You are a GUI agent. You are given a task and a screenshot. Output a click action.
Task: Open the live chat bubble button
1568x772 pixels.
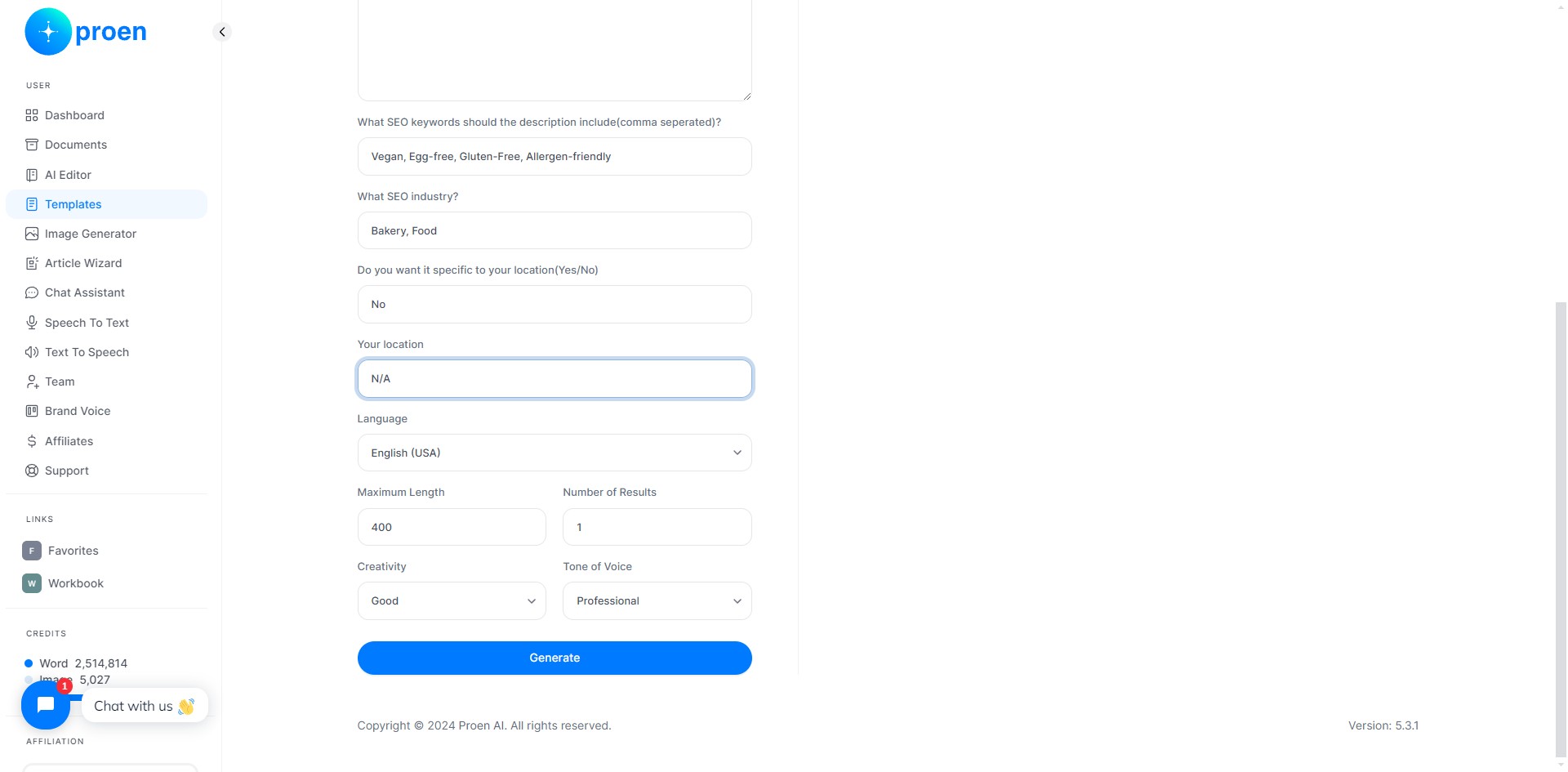click(x=46, y=705)
